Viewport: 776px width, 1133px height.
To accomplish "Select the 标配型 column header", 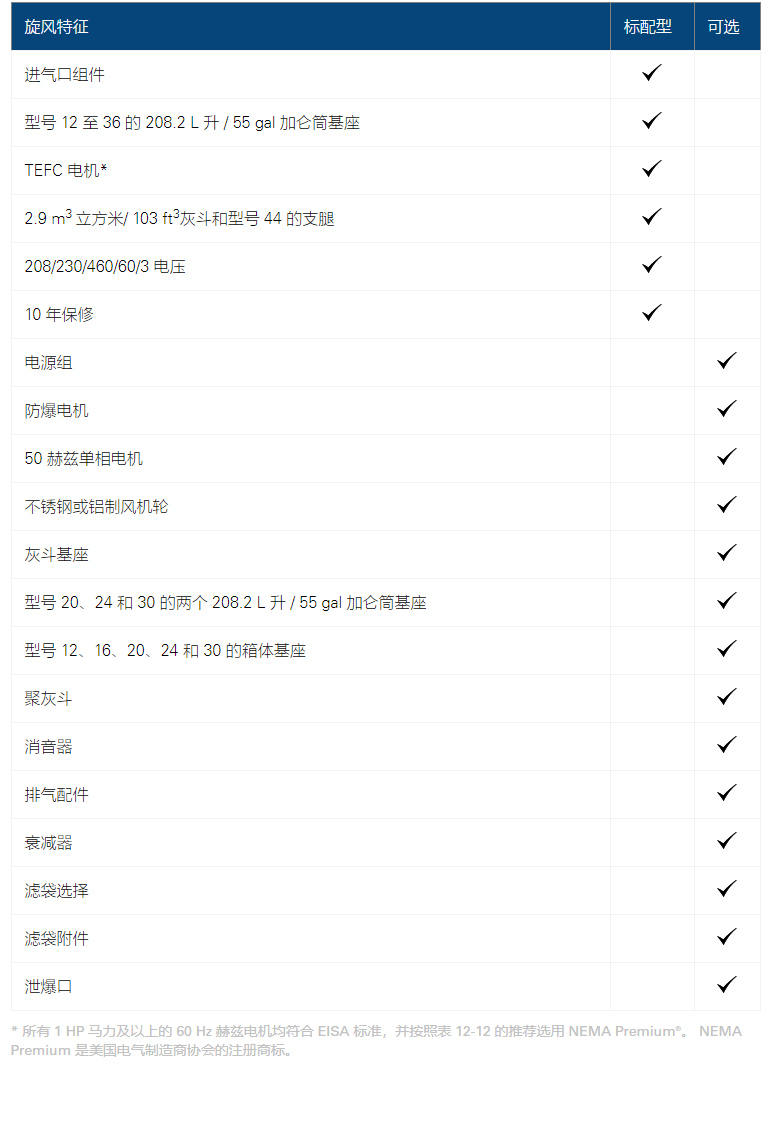I will [x=647, y=27].
